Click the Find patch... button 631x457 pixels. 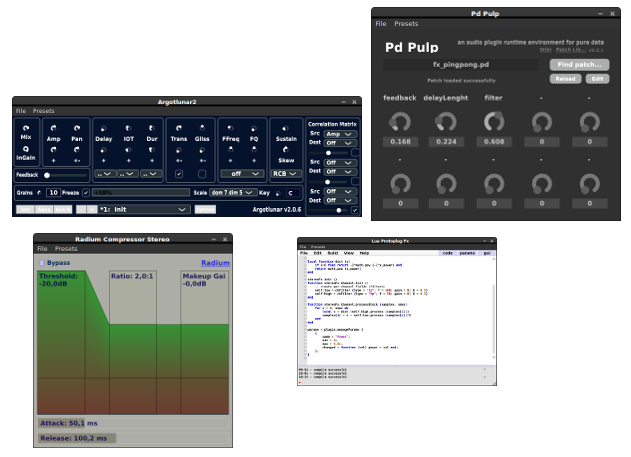578,64
